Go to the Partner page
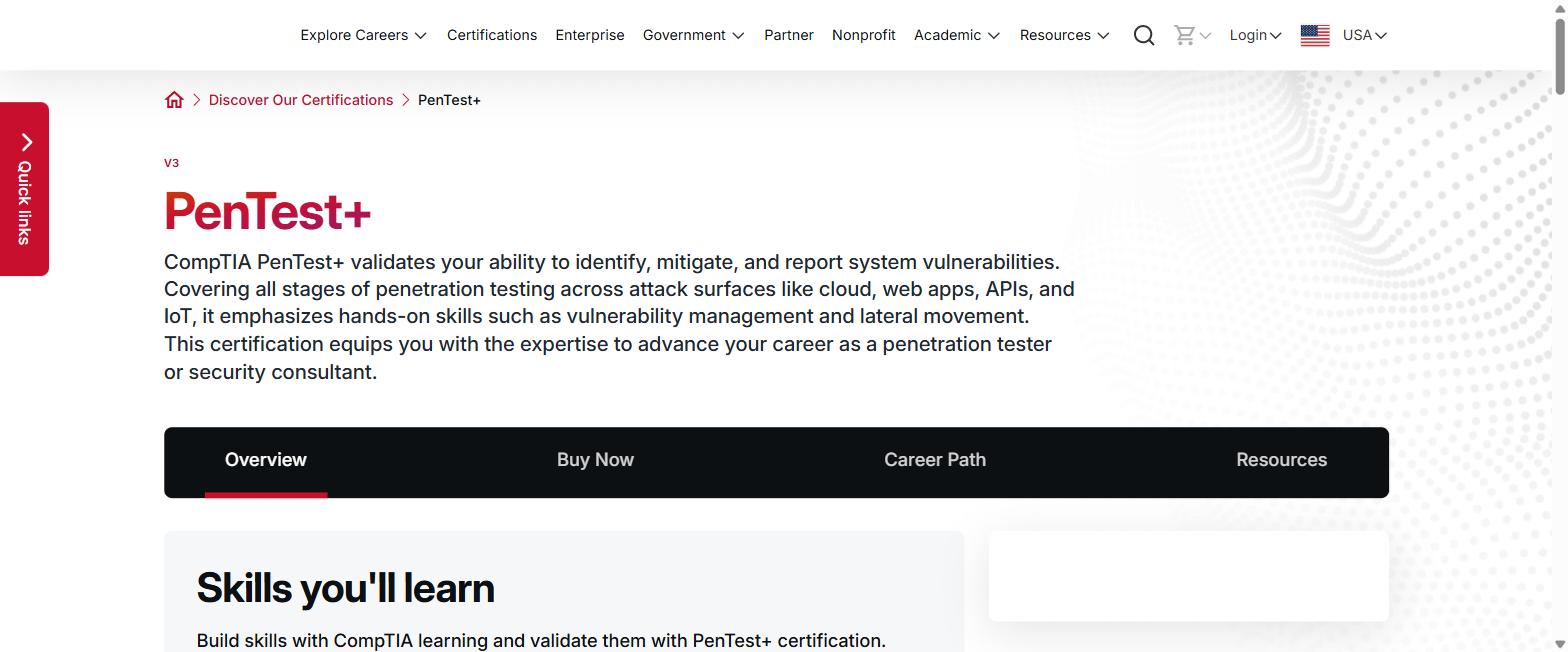The width and height of the screenshot is (1568, 652). tap(789, 35)
